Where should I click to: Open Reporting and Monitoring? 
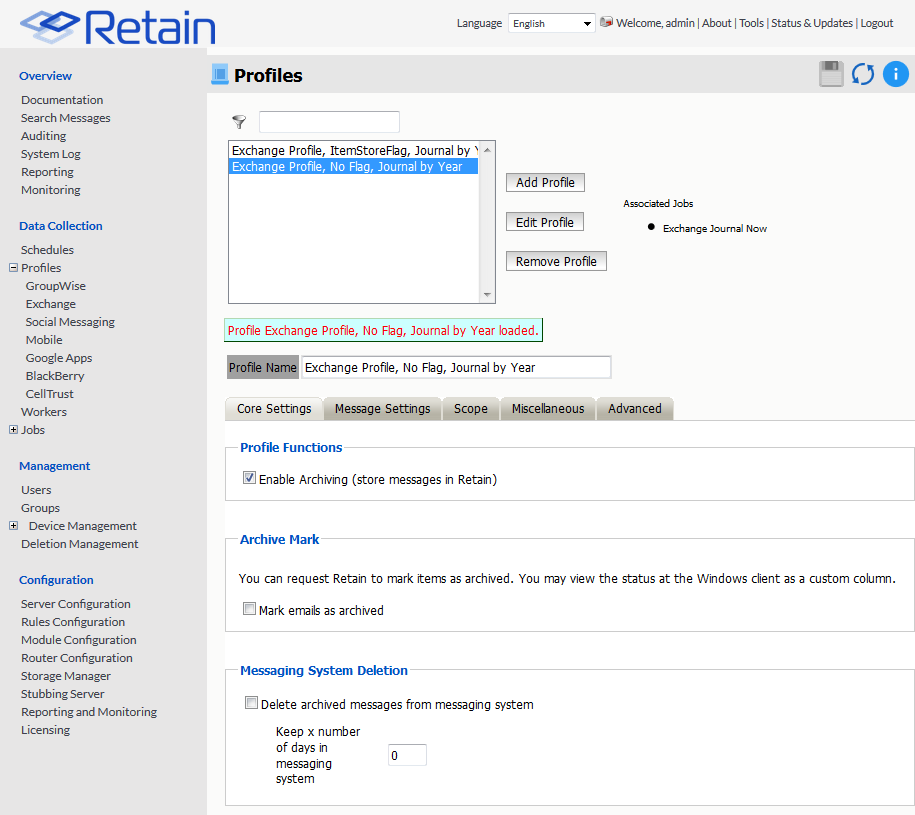click(89, 712)
